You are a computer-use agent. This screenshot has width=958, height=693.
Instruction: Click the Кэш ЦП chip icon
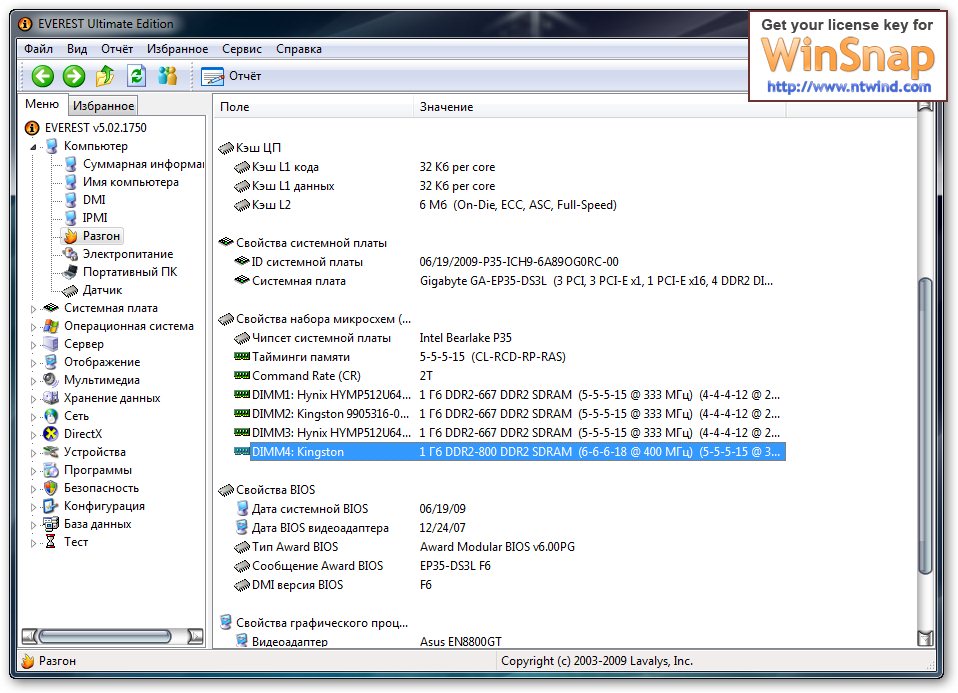coord(226,148)
